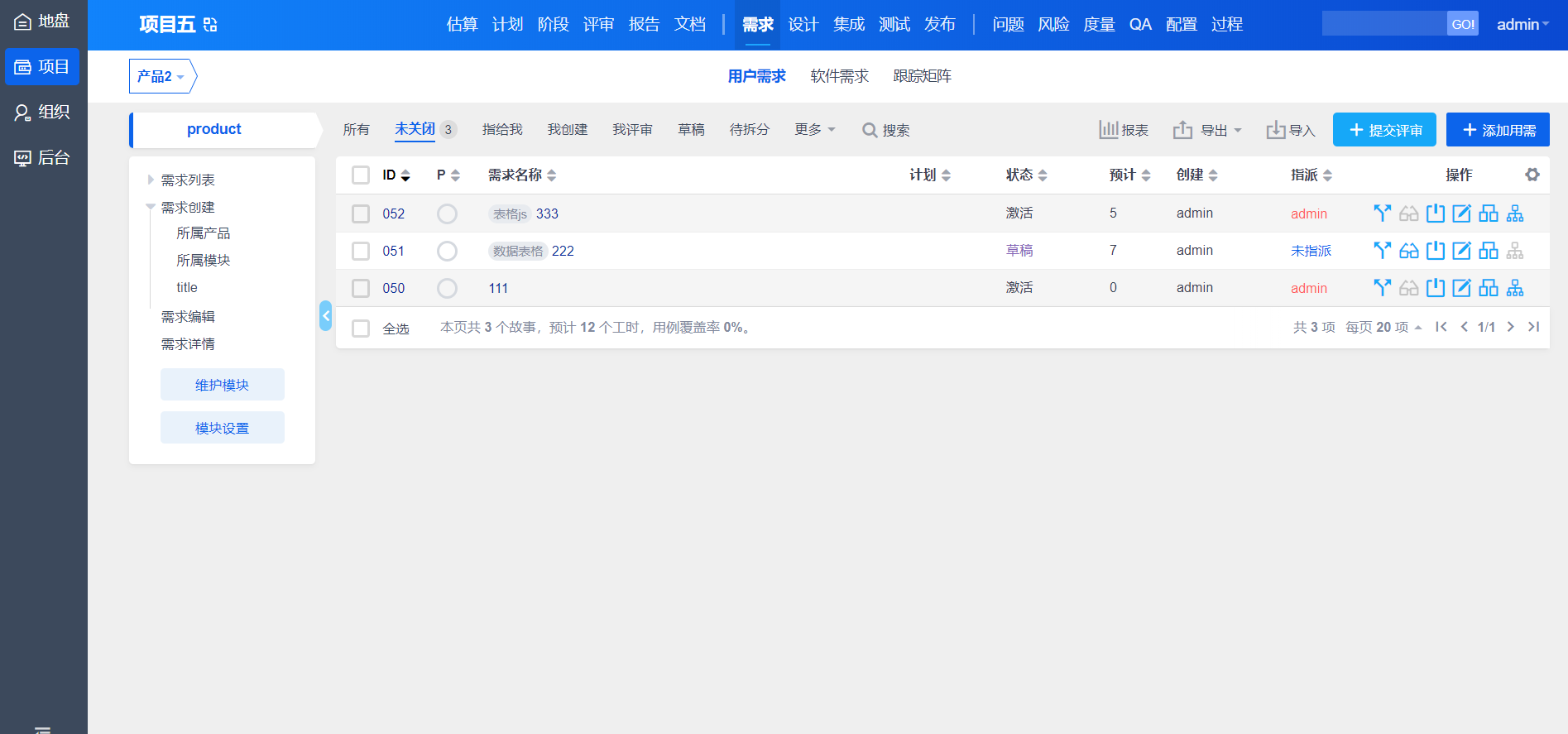This screenshot has height=734, width=1568.
Task: Click the edit pencil icon for requirement 051
Action: click(x=1462, y=251)
